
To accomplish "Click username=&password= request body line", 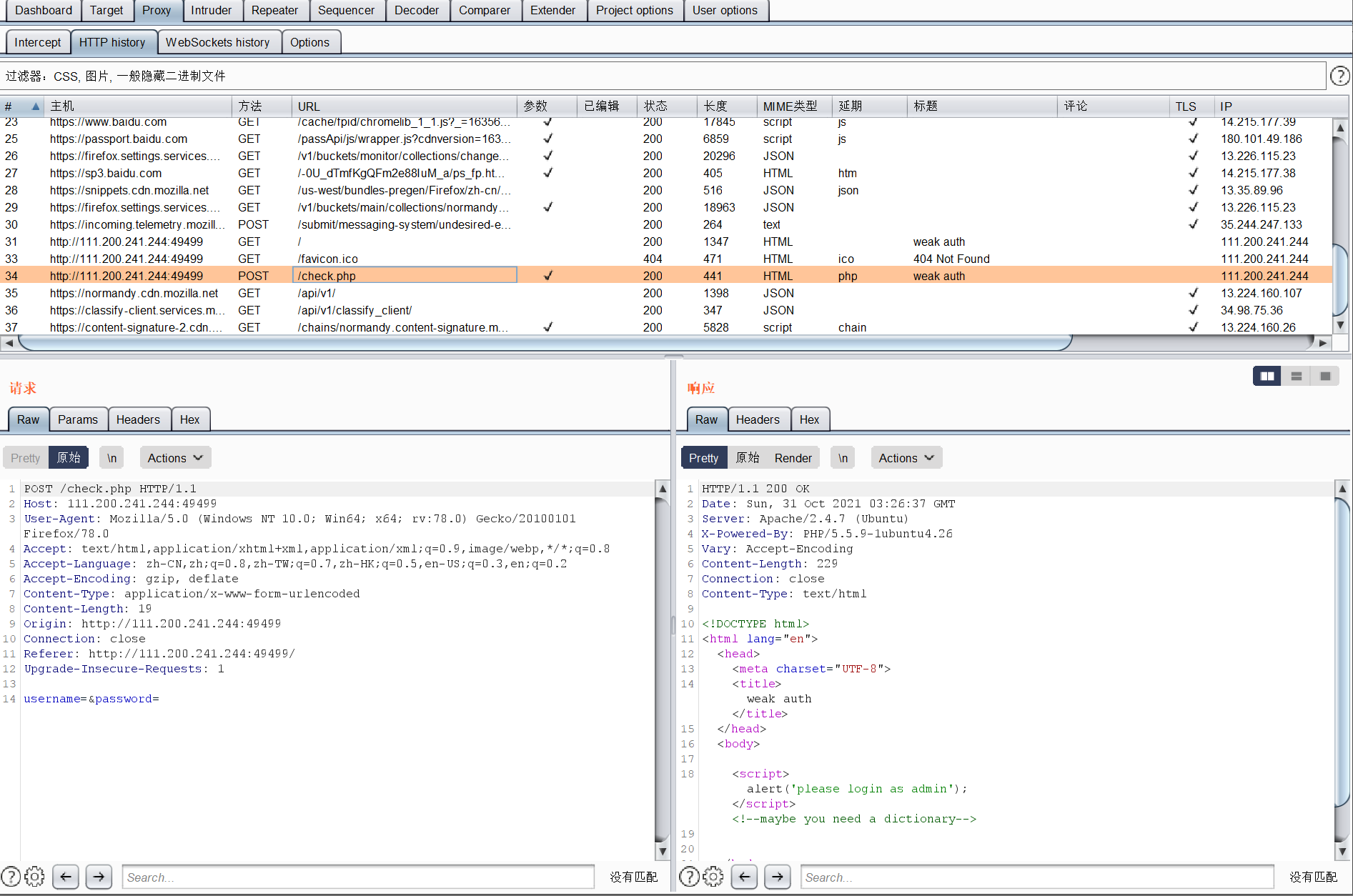I will pyautogui.click(x=91, y=699).
